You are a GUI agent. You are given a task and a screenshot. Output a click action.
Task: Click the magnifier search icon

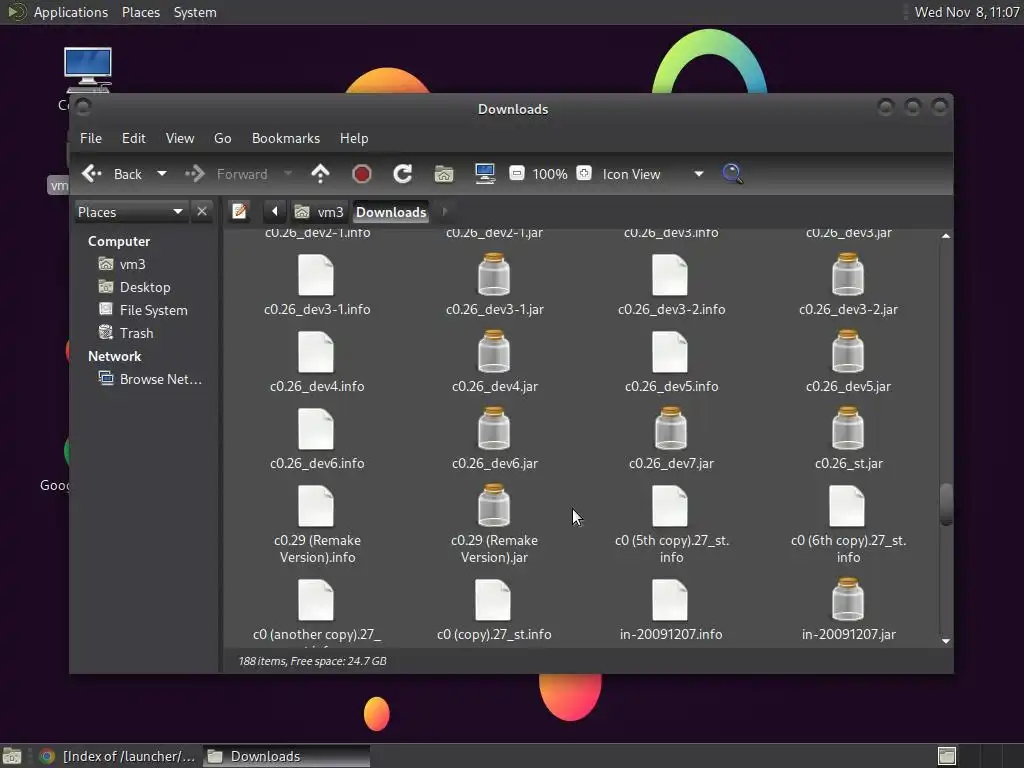pyautogui.click(x=732, y=173)
